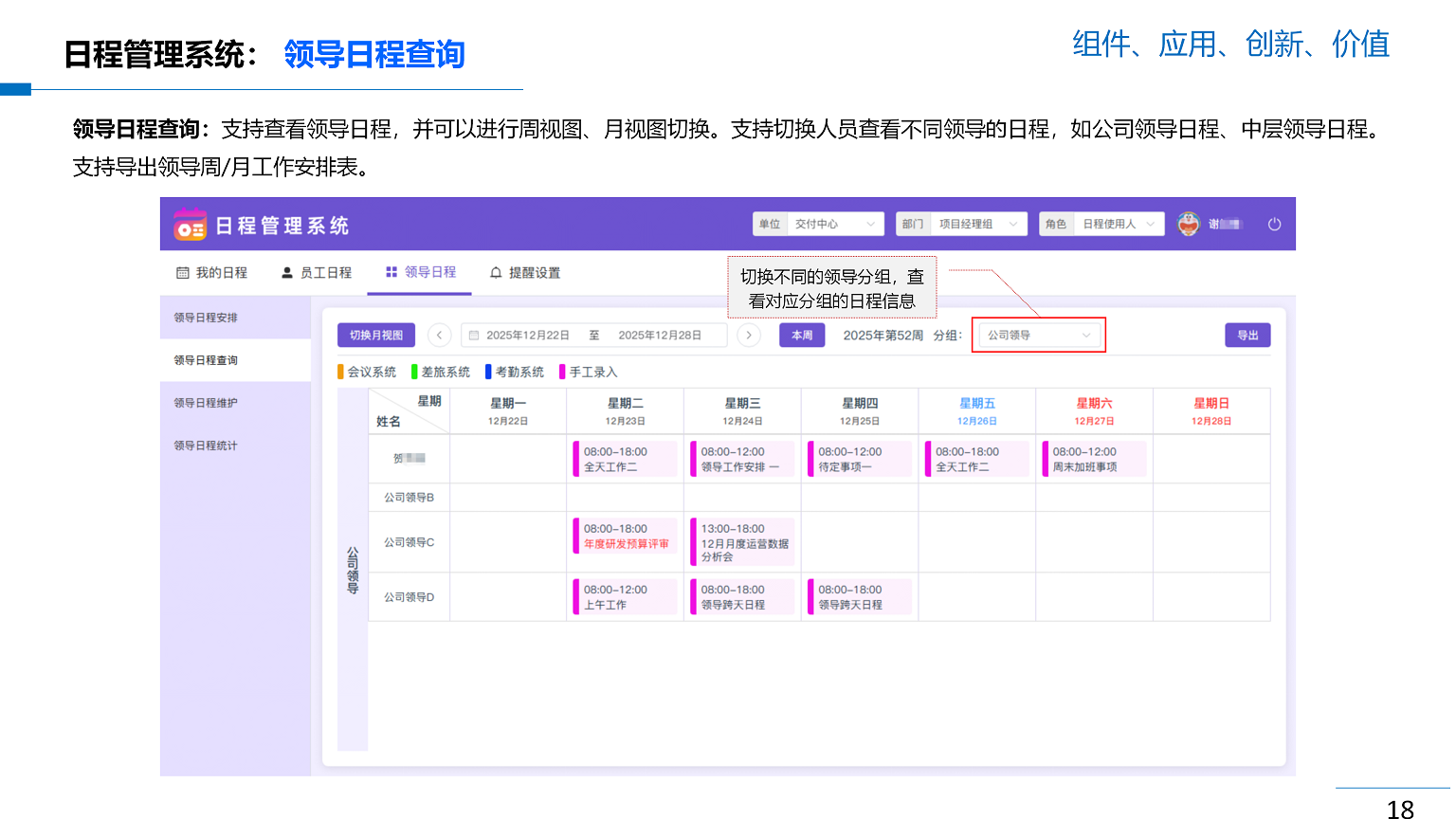Open 我的日程 tab with calendar icon
The width and height of the screenshot is (1456, 819).
[211, 273]
